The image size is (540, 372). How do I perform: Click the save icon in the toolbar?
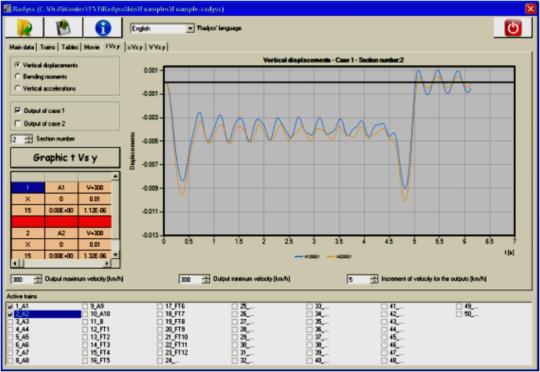[x=63, y=28]
